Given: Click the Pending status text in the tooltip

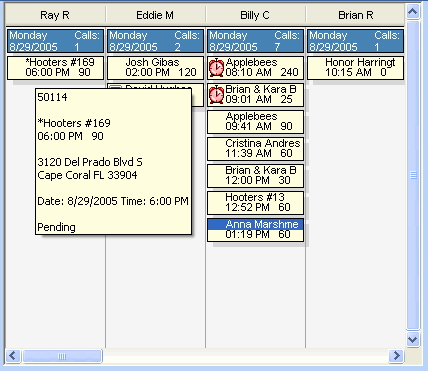Looking at the screenshot, I should click(x=56, y=227).
